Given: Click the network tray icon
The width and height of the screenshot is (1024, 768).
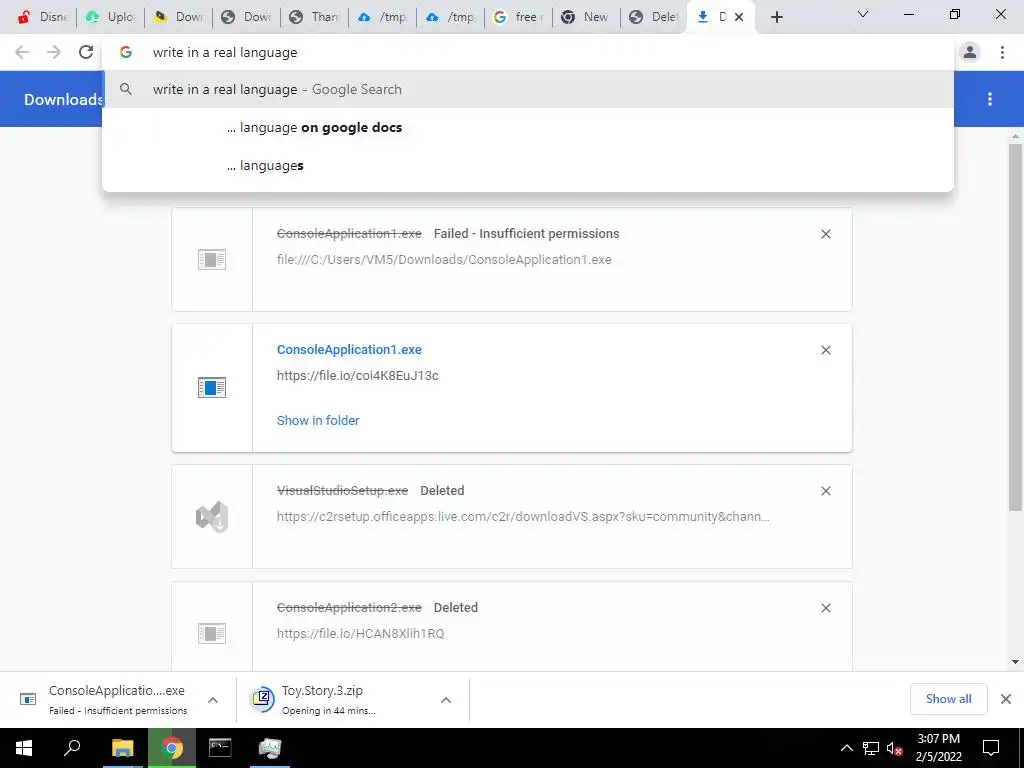Looking at the screenshot, I should (x=871, y=748).
